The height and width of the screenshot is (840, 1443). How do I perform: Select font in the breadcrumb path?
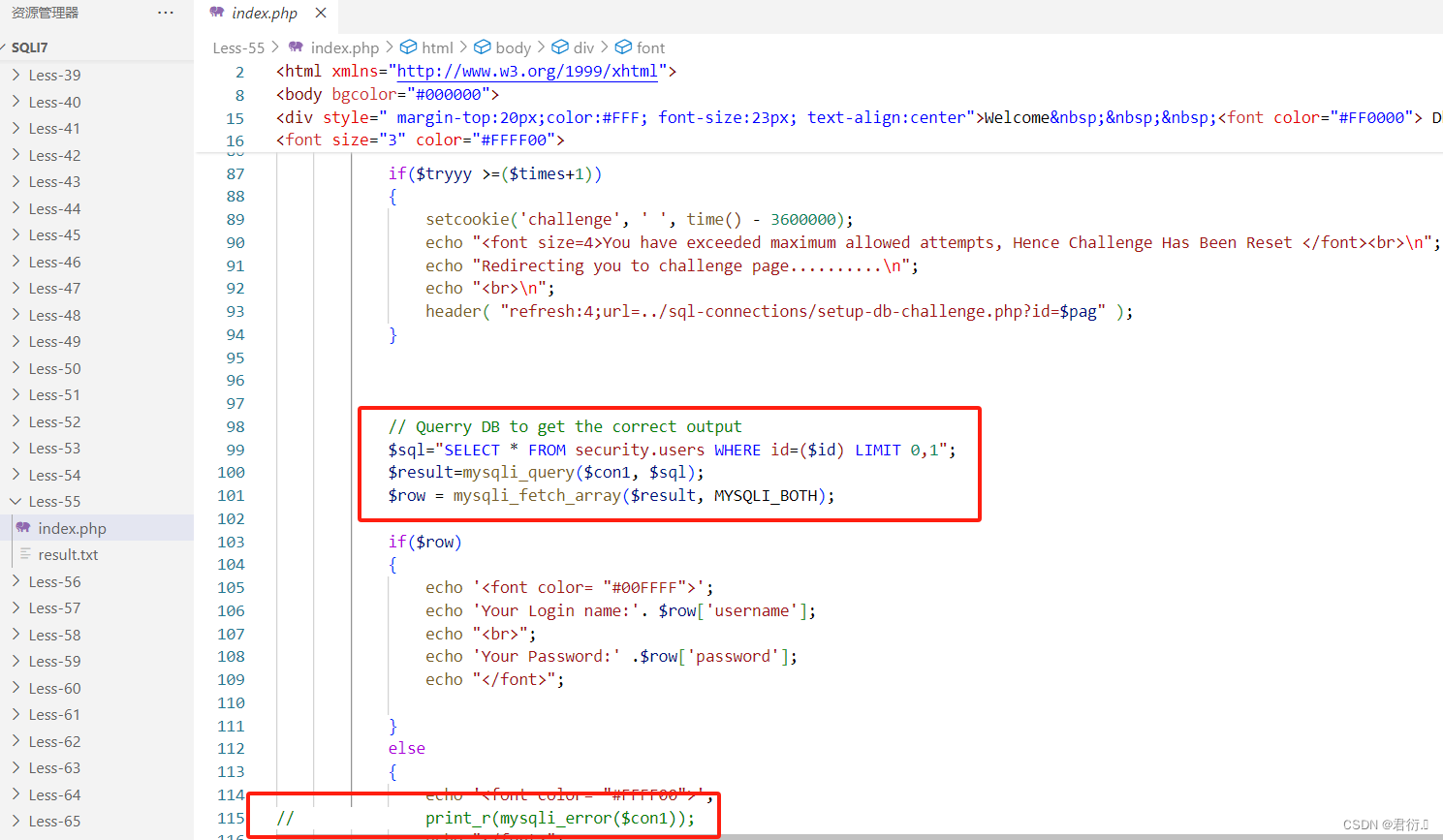(x=650, y=47)
